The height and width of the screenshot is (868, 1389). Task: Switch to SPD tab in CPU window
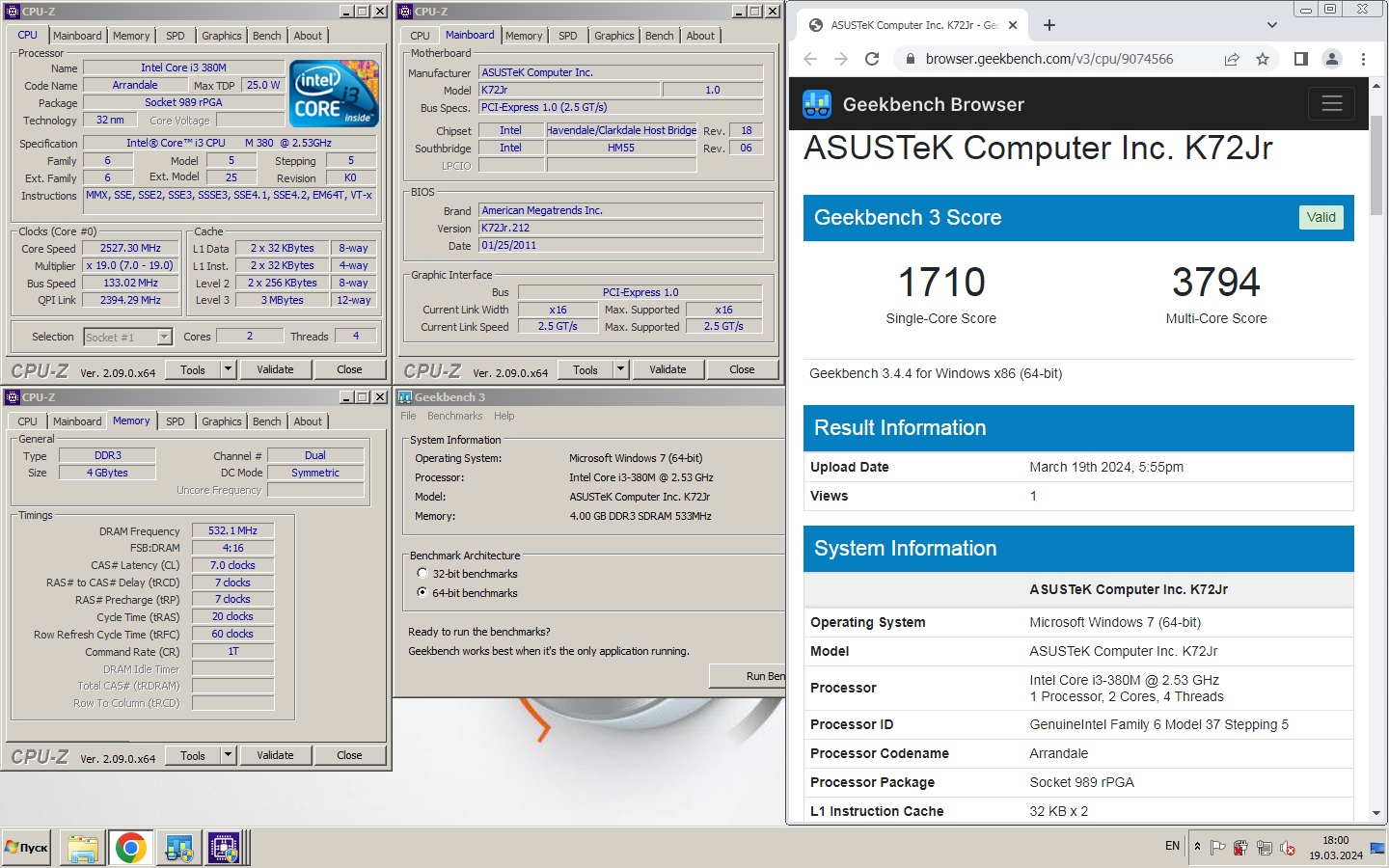(x=175, y=36)
